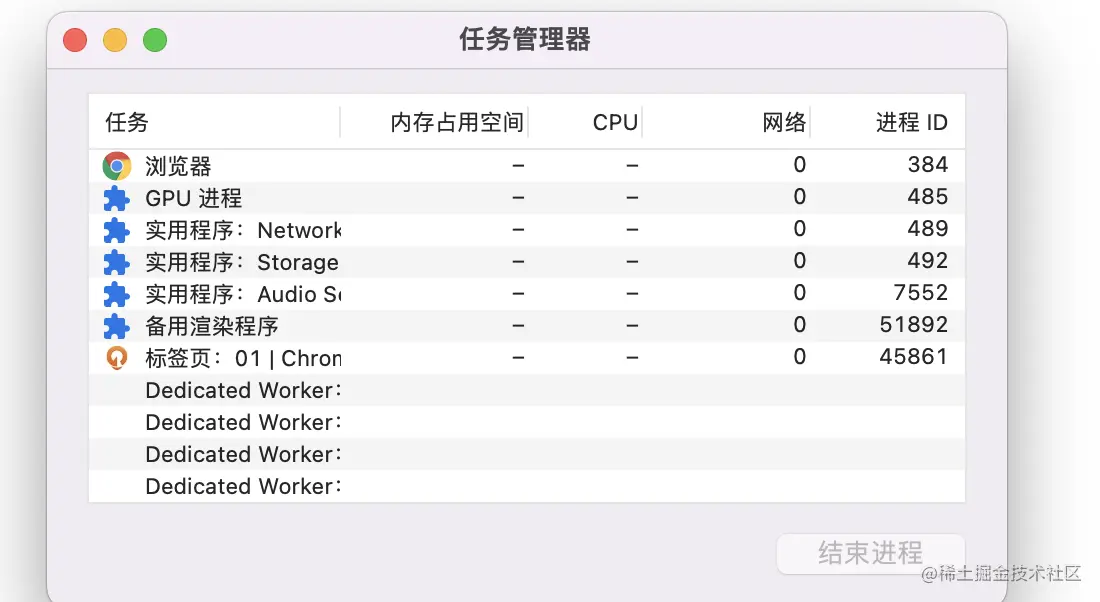Click the tab favicon for 标签页 01
Image resolution: width=1100 pixels, height=602 pixels.
[117, 358]
